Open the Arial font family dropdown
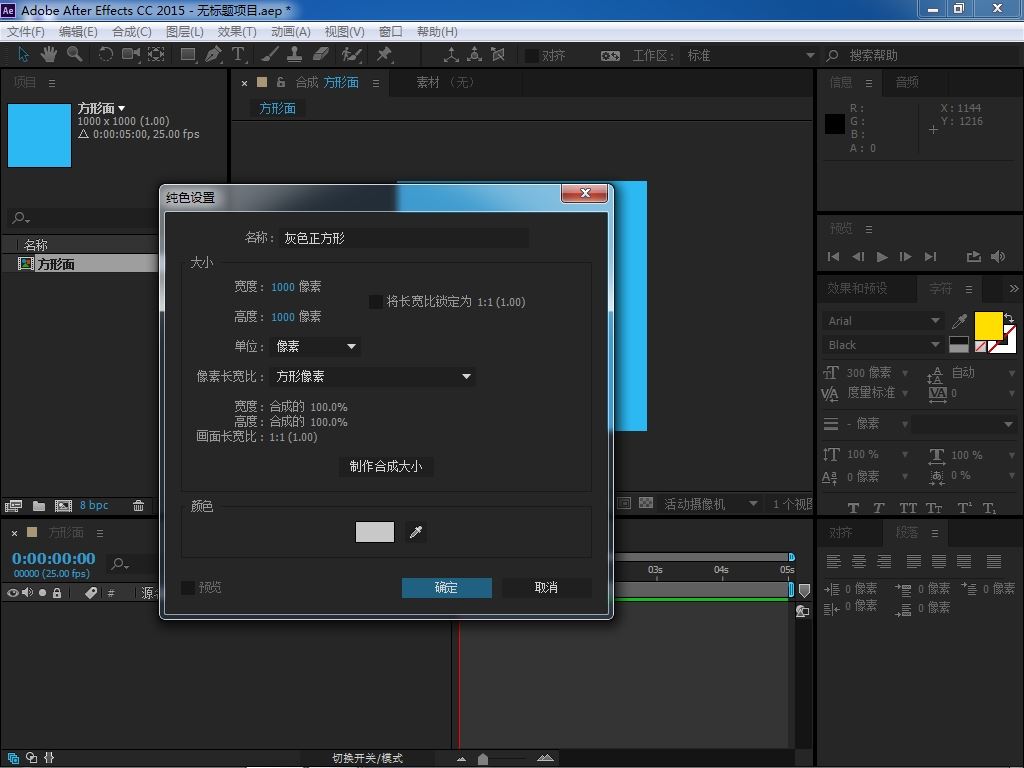This screenshot has width=1024, height=768. 883,321
